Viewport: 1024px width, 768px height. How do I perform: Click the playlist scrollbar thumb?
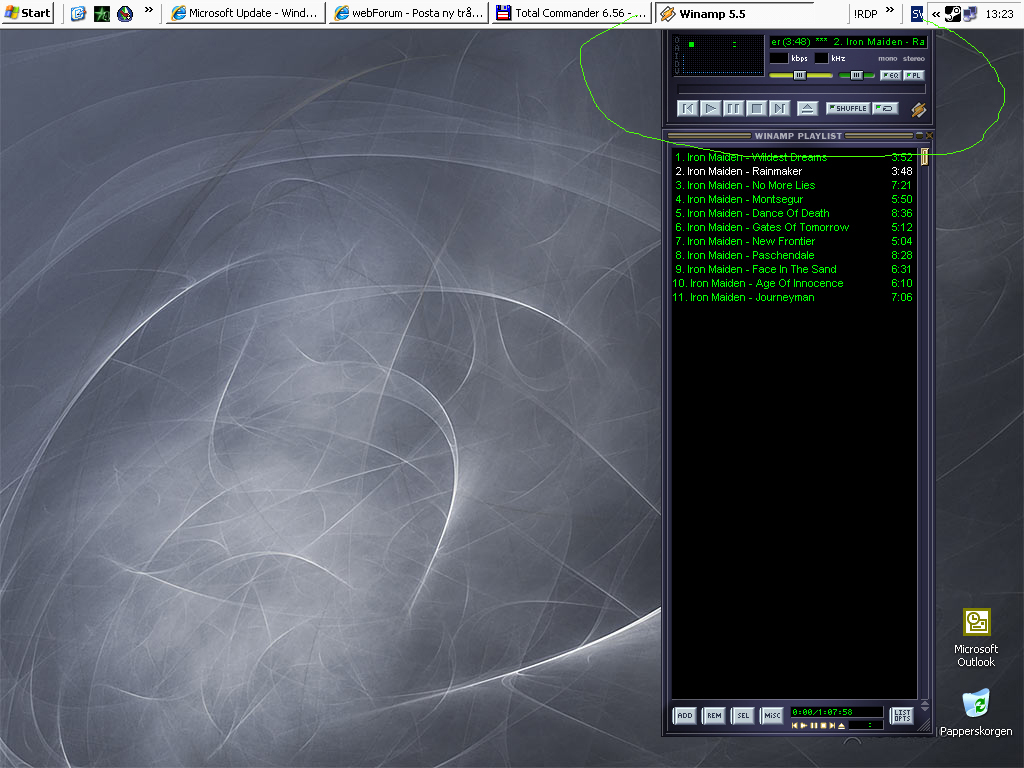coord(925,157)
